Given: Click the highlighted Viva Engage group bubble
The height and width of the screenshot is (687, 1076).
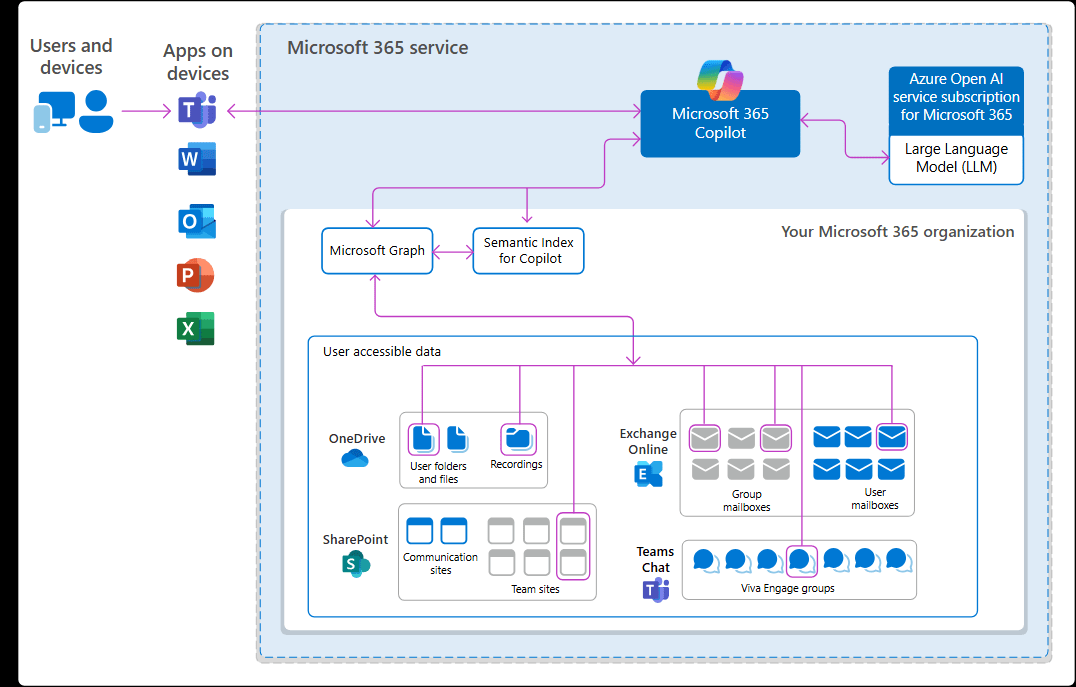Looking at the screenshot, I should pyautogui.click(x=801, y=561).
